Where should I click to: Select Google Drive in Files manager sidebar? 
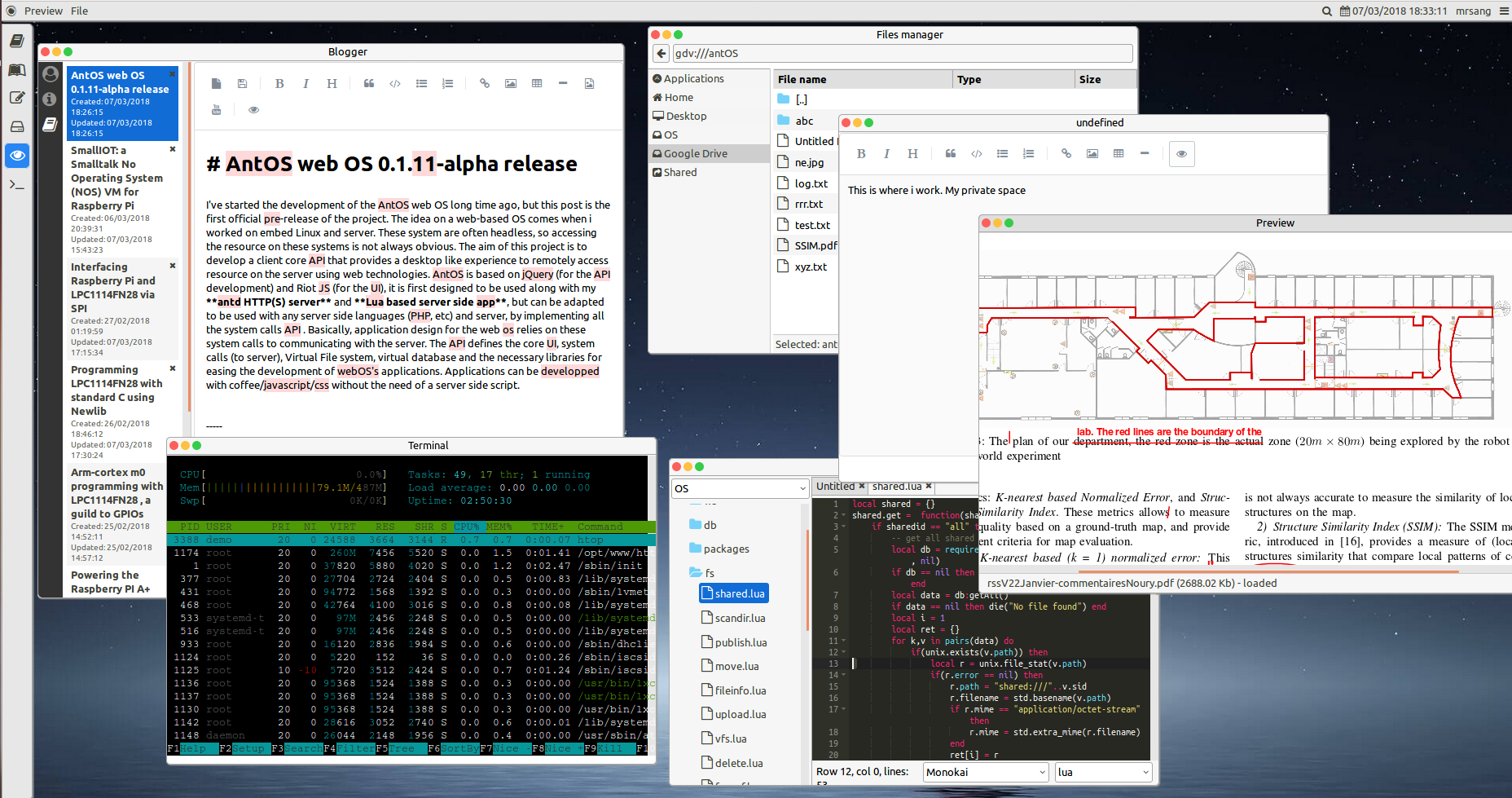pyautogui.click(x=695, y=153)
